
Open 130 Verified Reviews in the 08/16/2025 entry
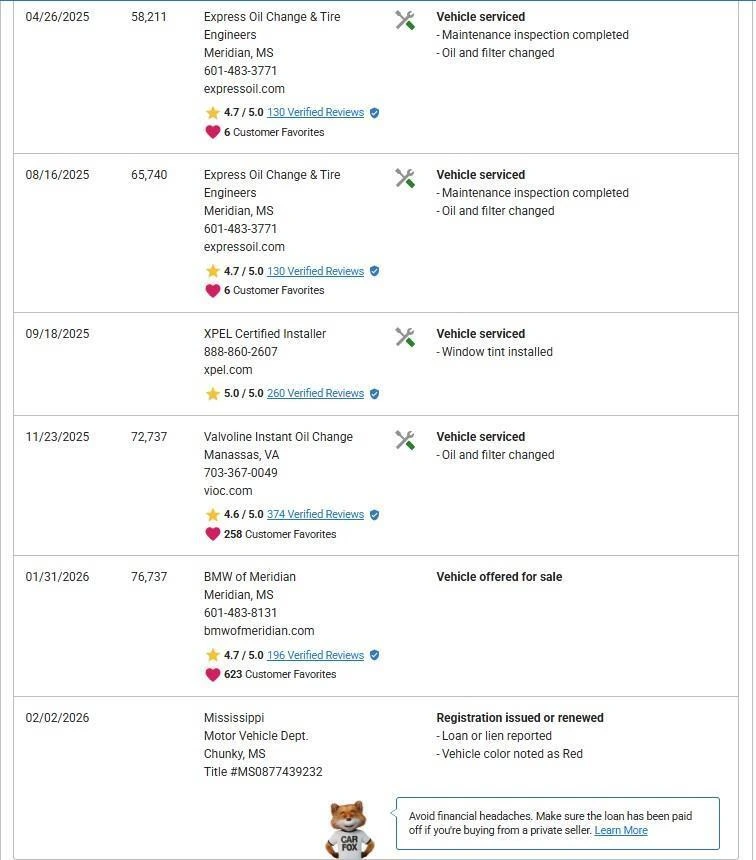tap(315, 271)
